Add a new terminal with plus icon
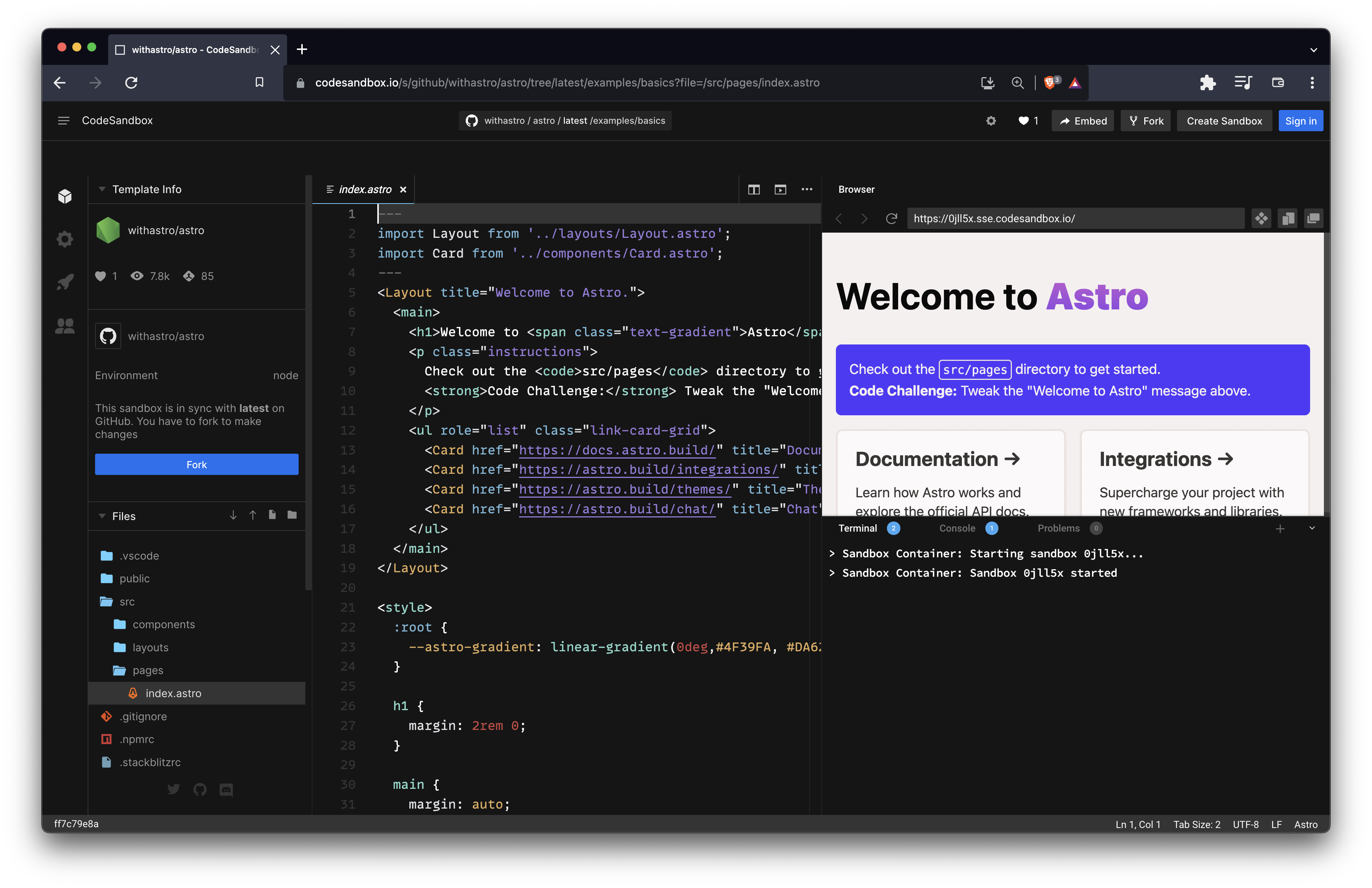The width and height of the screenshot is (1372, 888). coord(1280,528)
